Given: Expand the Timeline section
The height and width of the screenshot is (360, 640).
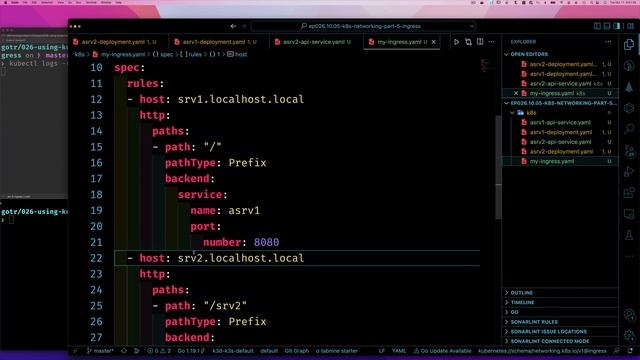Looking at the screenshot, I should click(560, 302).
